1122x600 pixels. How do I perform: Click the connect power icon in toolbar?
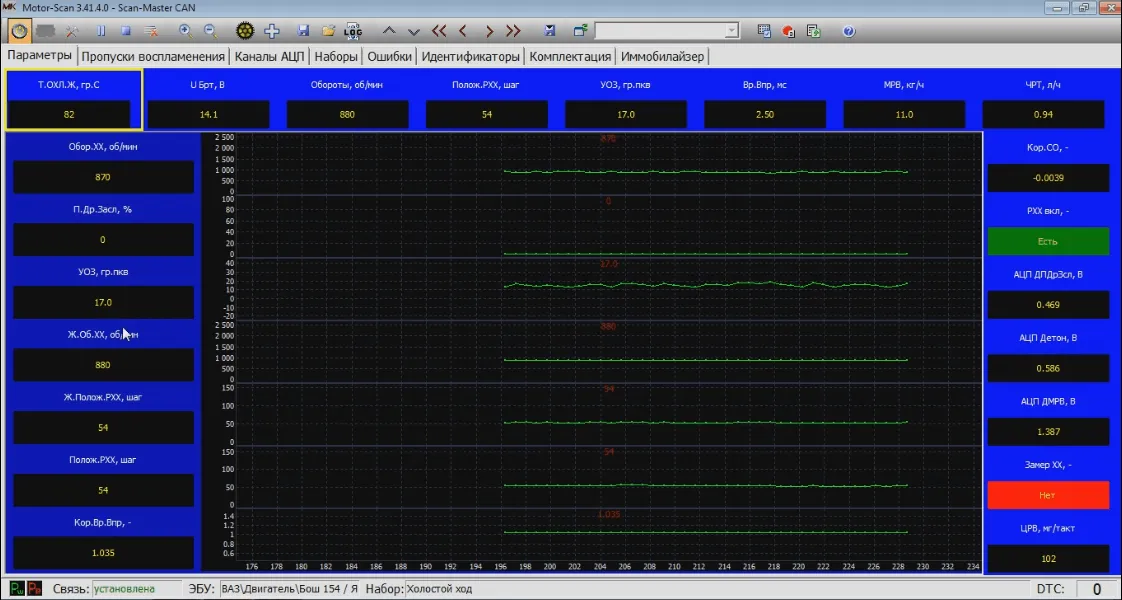pos(19,31)
